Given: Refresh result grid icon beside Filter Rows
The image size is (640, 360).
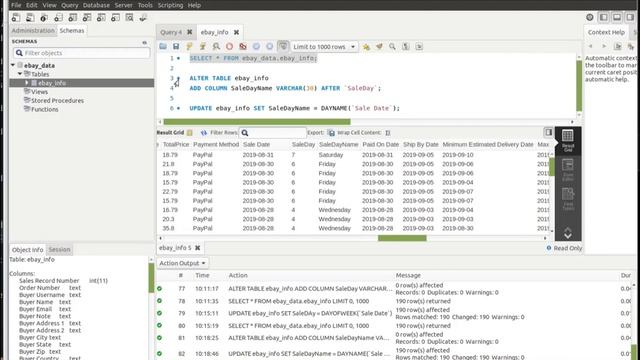Looking at the screenshot, I should click(x=204, y=133).
